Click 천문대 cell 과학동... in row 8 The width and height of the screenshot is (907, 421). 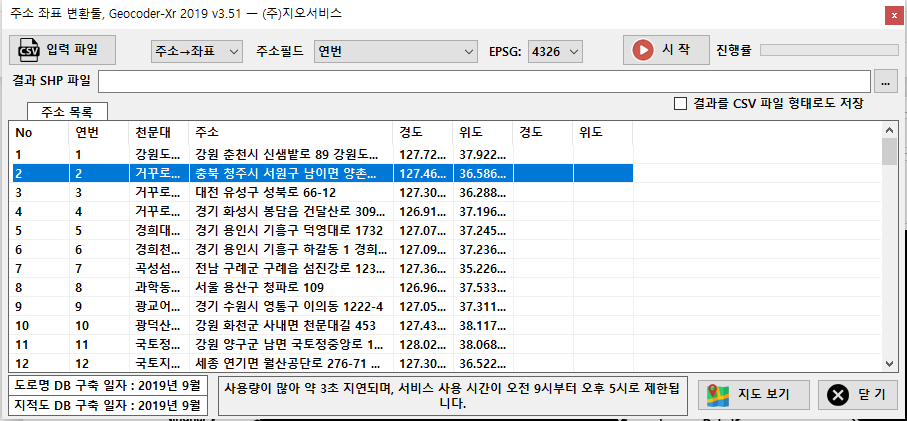point(158,287)
